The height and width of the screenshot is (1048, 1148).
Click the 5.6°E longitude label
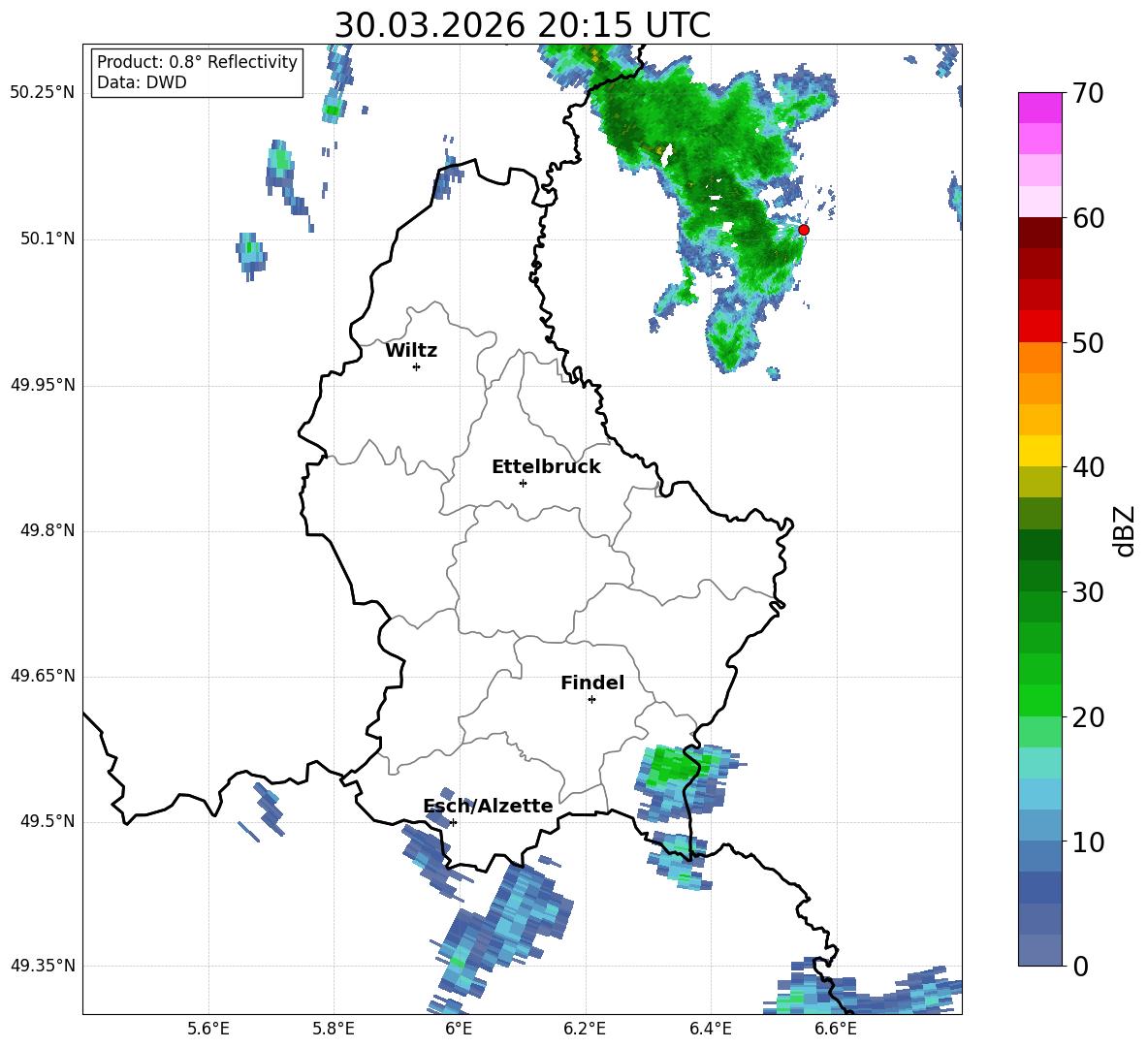(208, 1029)
